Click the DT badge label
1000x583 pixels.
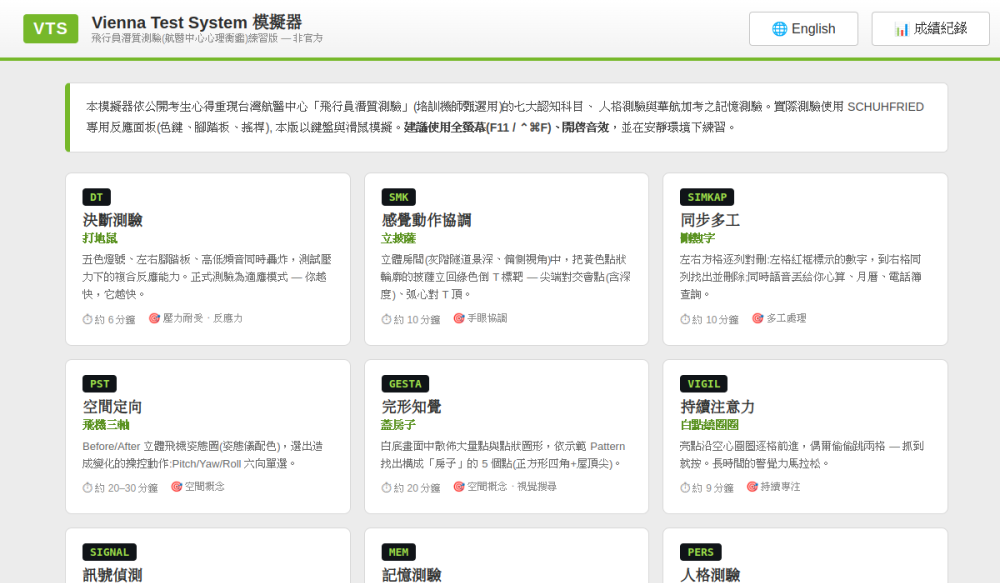click(x=96, y=197)
